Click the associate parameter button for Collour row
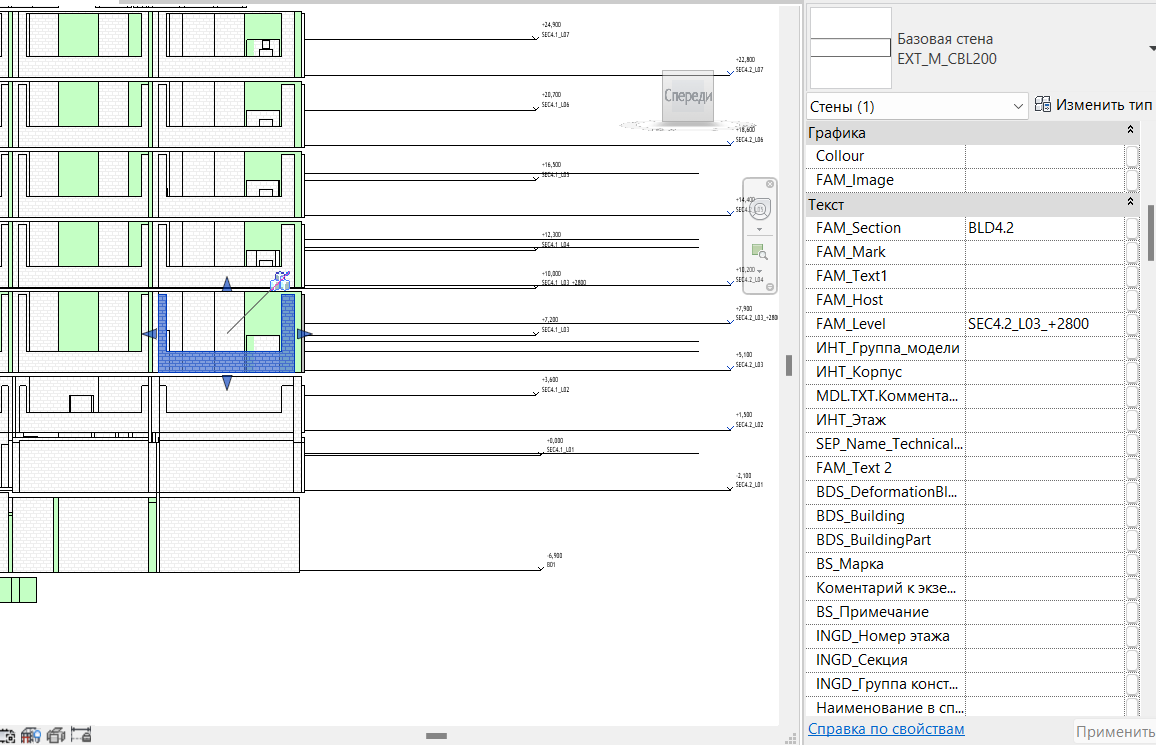The width and height of the screenshot is (1156, 745). [x=1132, y=156]
